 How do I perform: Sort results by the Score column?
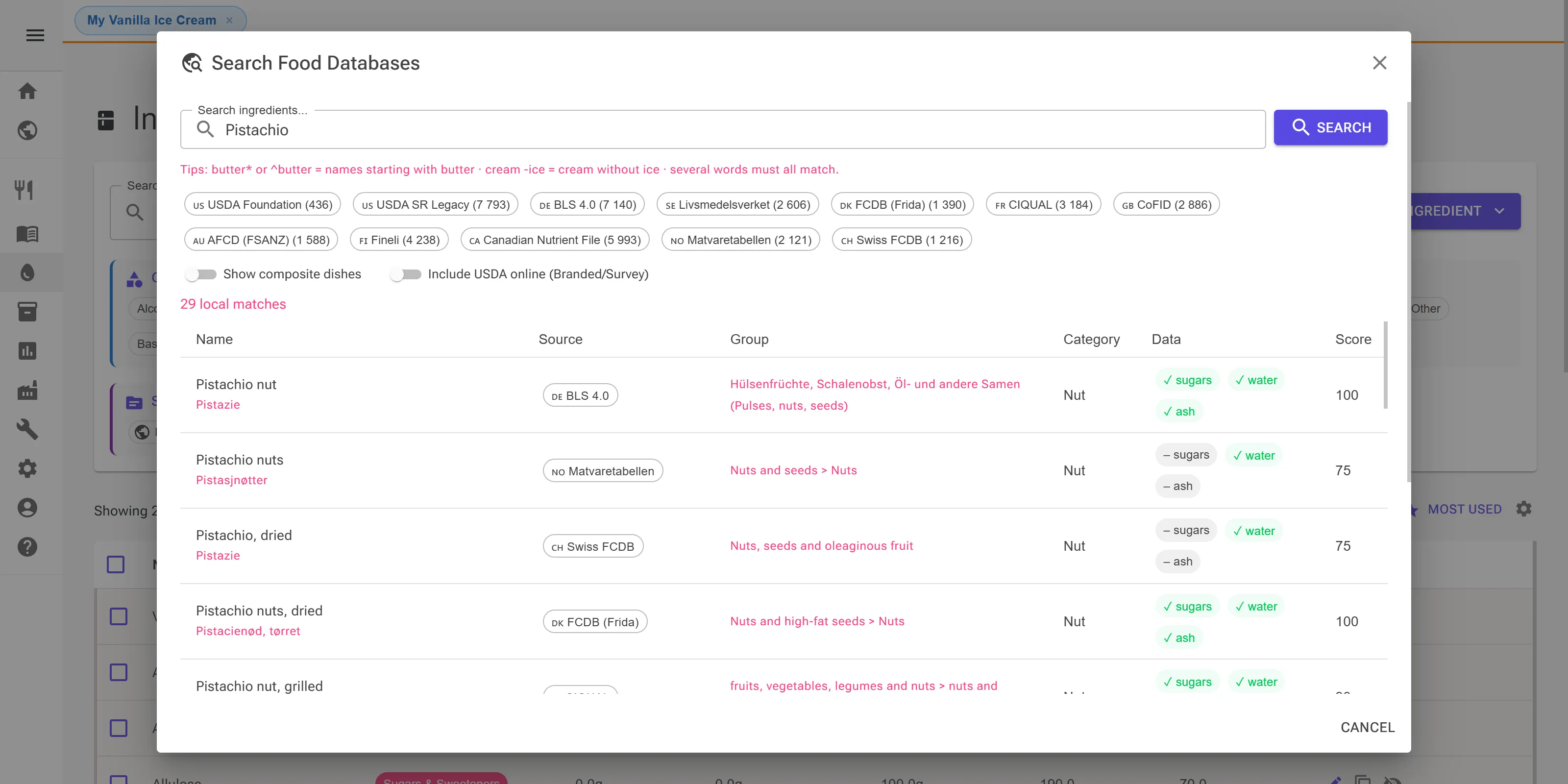(x=1352, y=339)
